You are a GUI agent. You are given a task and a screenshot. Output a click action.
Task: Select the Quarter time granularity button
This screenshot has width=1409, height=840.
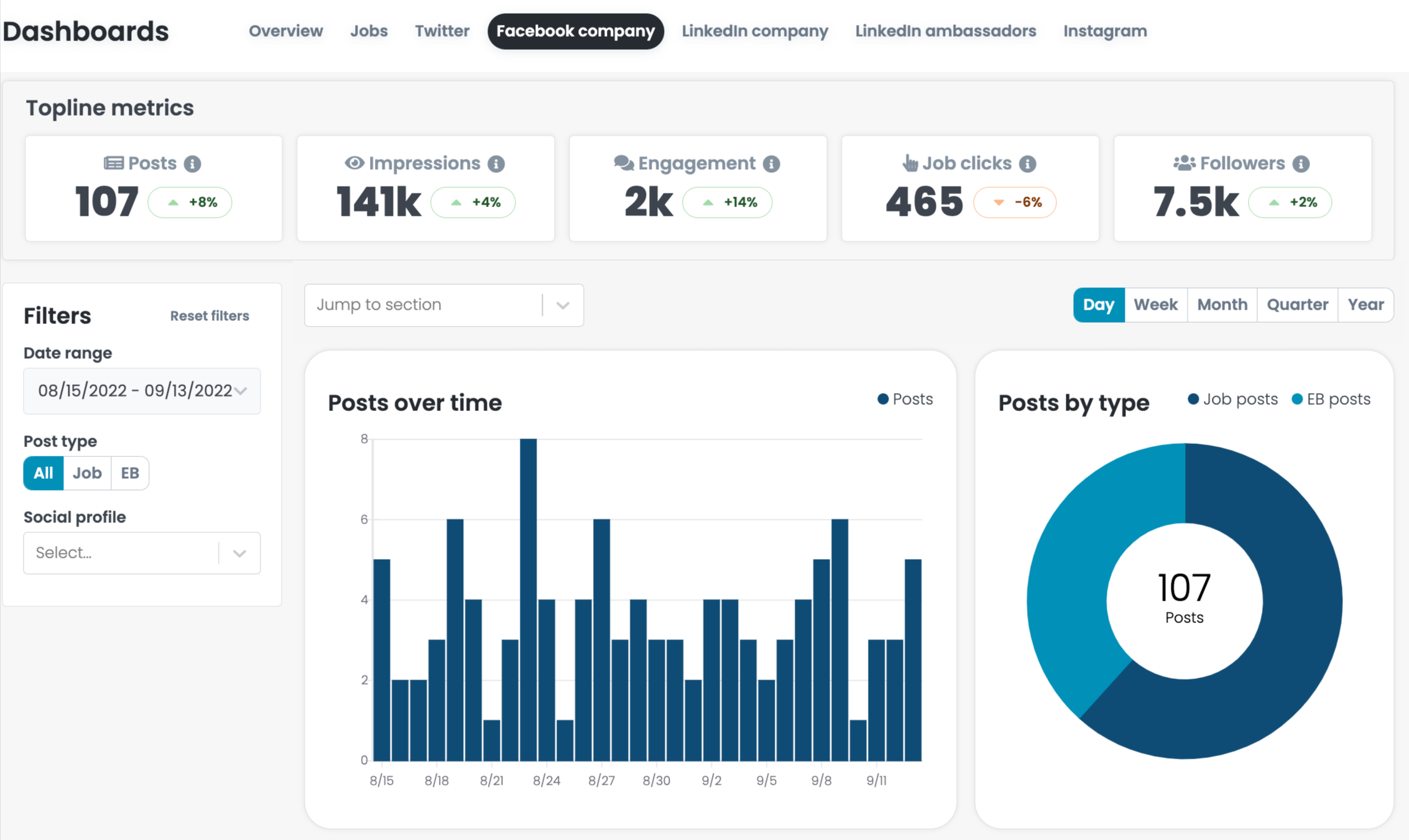1296,305
